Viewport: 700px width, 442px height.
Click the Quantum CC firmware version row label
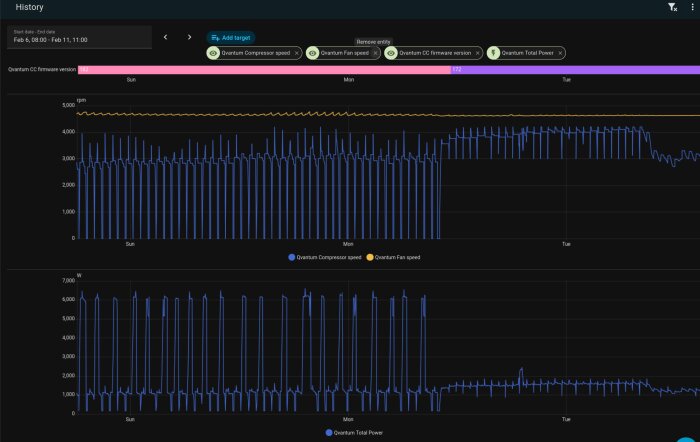point(42,70)
